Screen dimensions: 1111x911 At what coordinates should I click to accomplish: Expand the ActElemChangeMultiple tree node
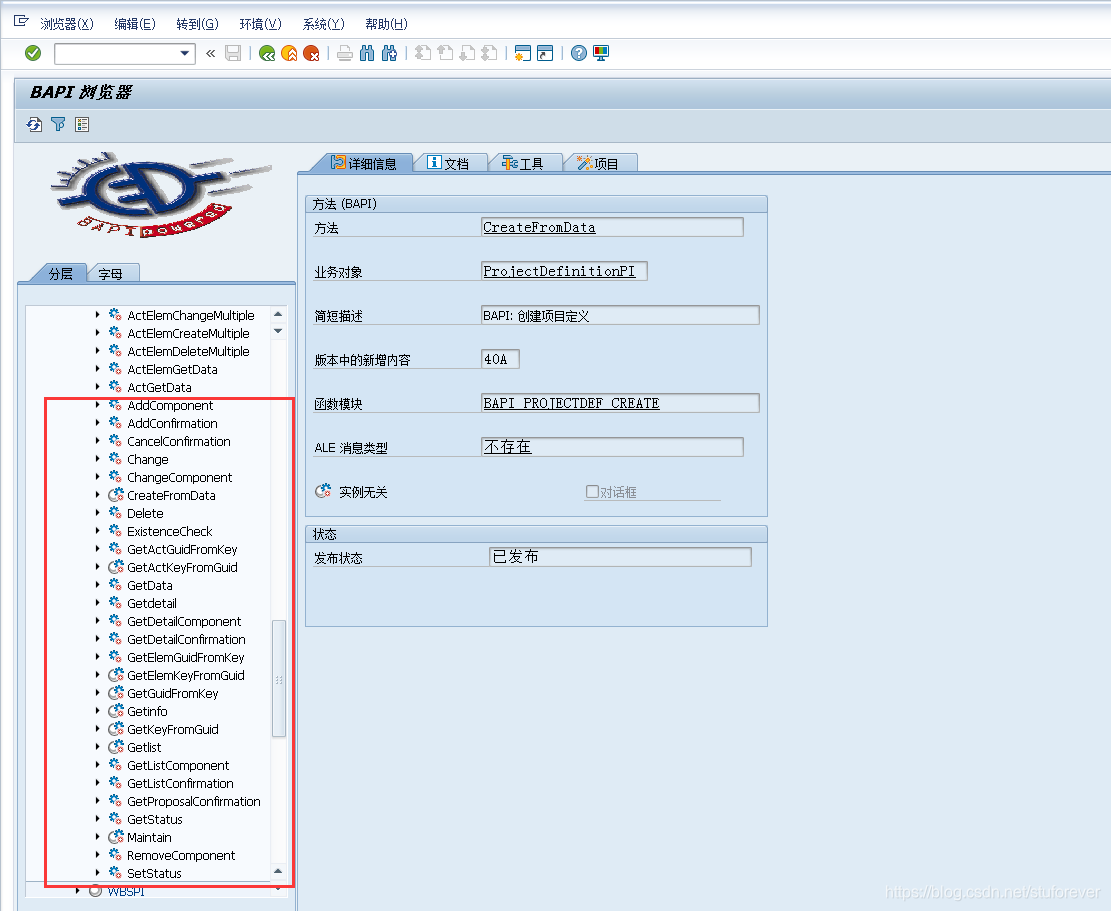click(98, 315)
